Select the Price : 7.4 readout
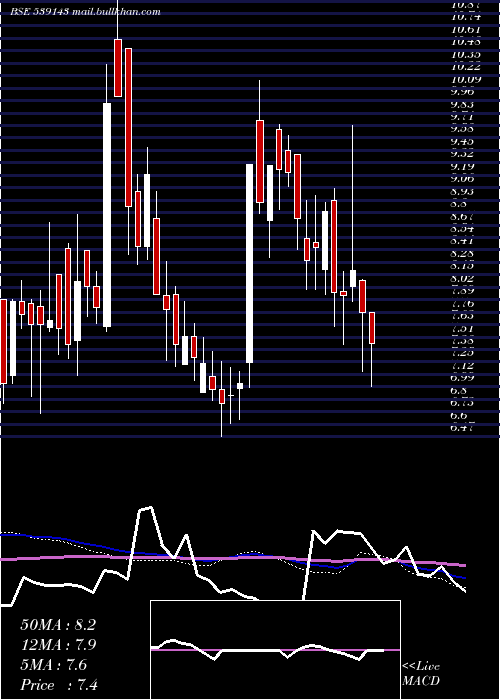The height and width of the screenshot is (700, 500). pyautogui.click(x=59, y=685)
